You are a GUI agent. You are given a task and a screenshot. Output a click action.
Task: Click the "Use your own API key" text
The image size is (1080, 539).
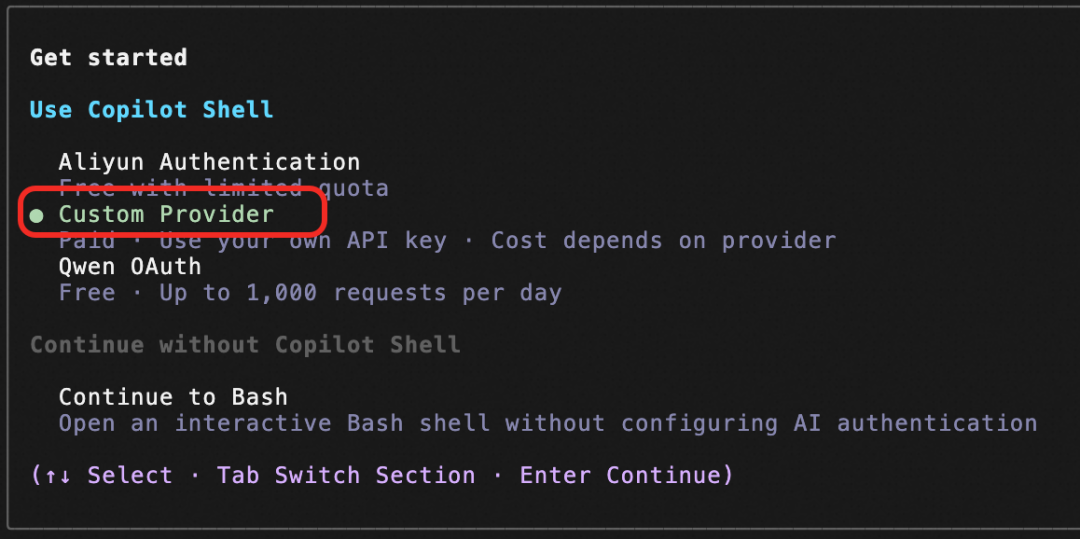pos(302,241)
